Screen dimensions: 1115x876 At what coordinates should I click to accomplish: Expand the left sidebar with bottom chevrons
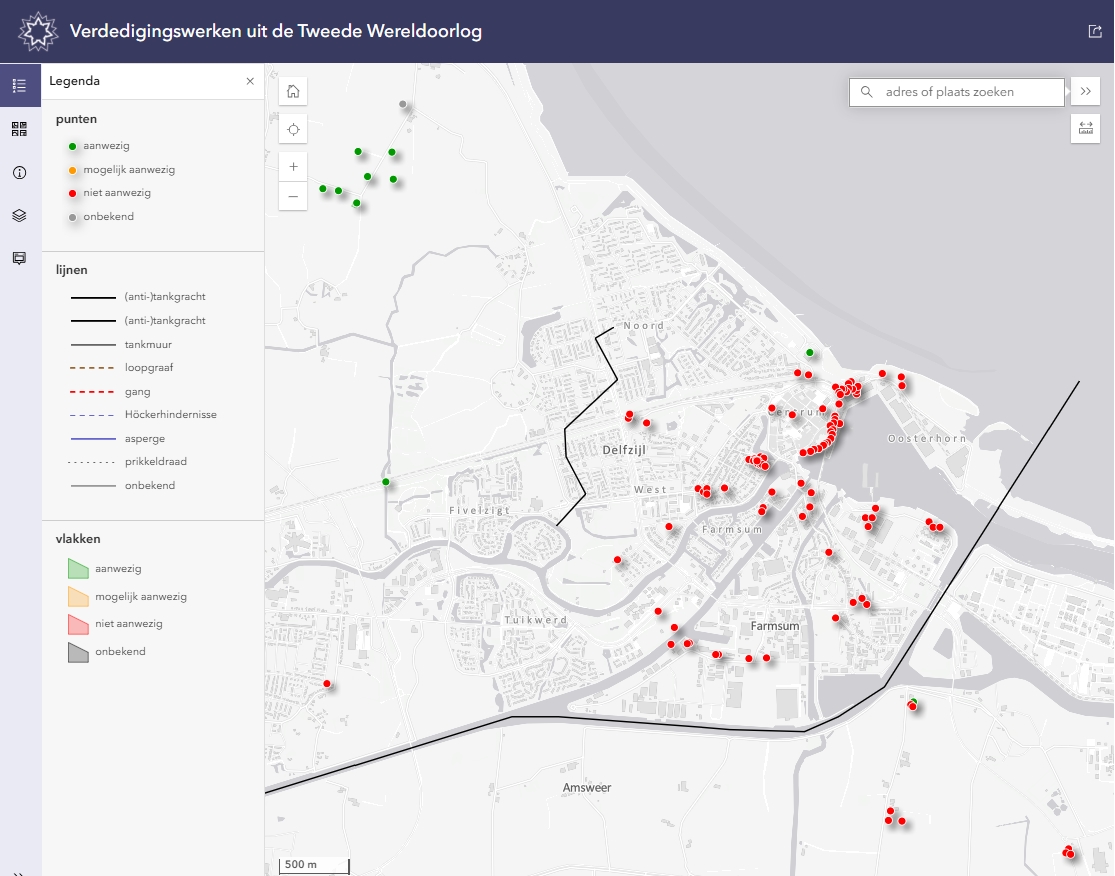pyautogui.click(x=19, y=871)
